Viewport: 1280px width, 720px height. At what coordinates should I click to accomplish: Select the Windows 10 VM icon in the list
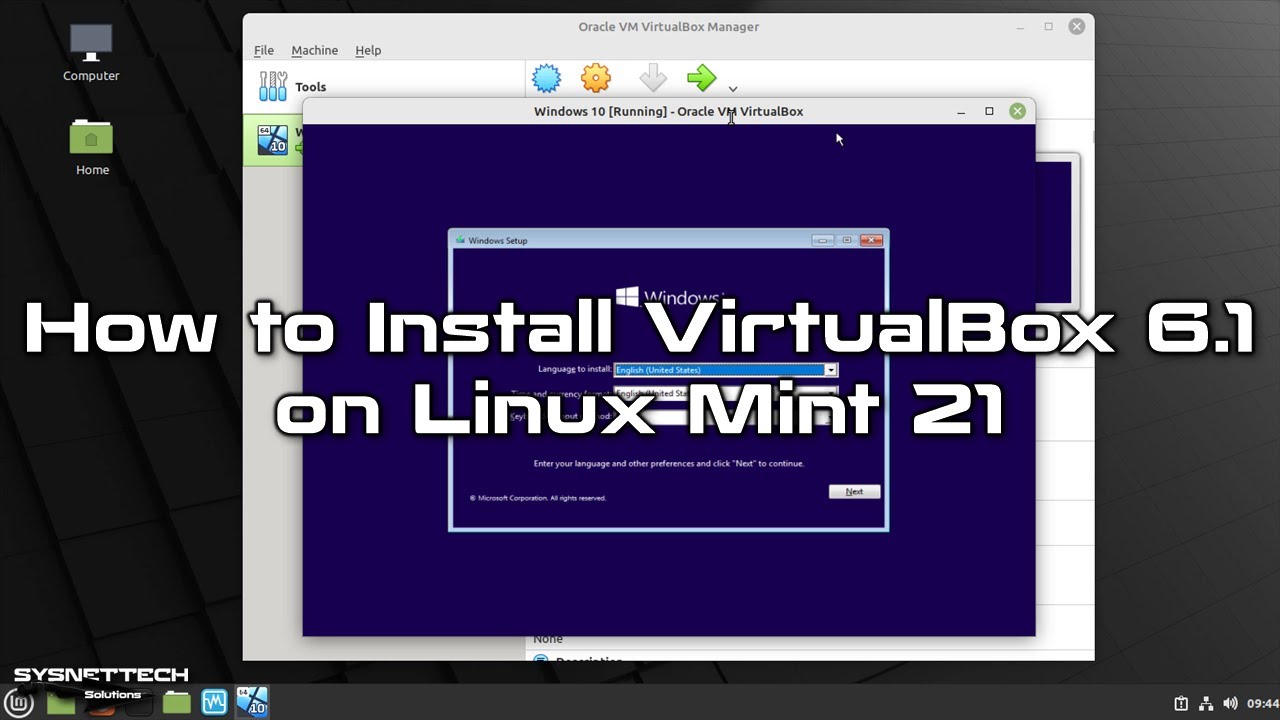click(x=272, y=140)
